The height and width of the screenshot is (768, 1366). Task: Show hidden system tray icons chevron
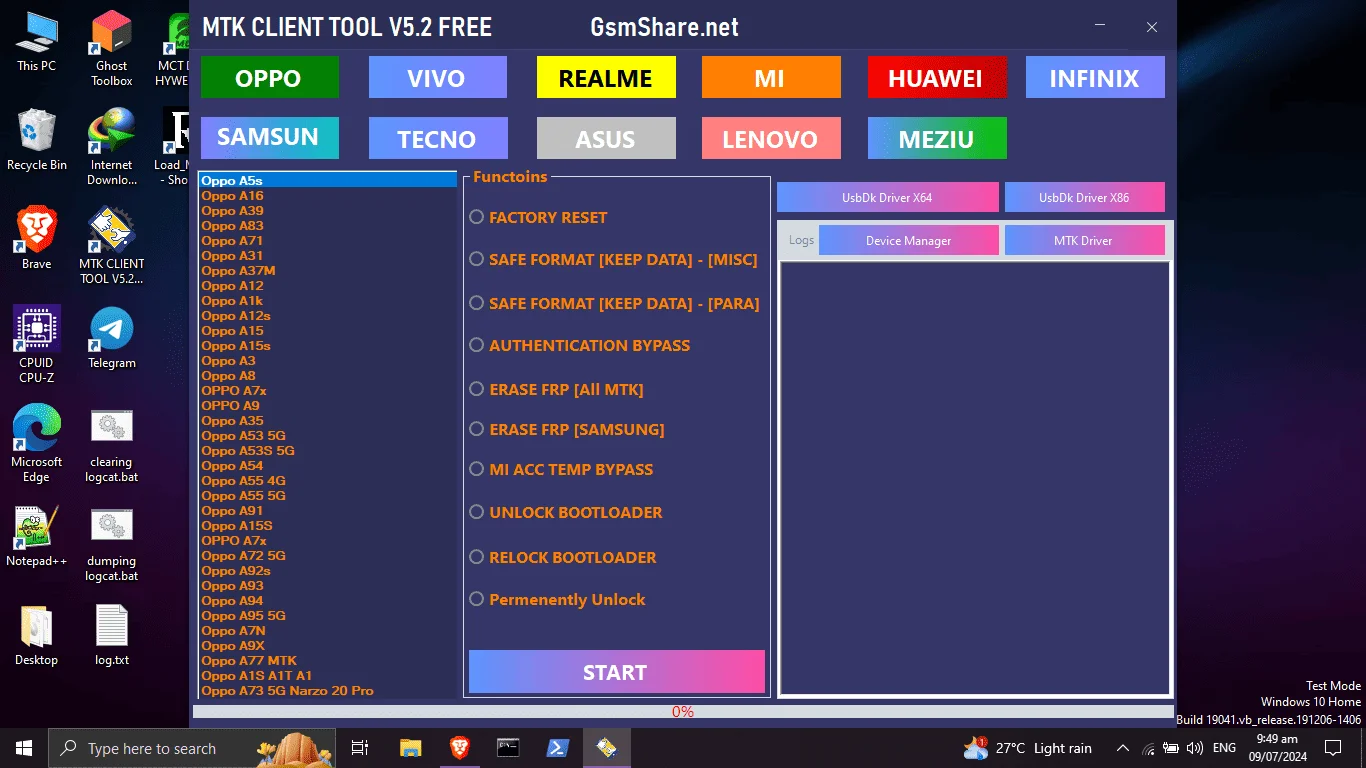[1123, 748]
